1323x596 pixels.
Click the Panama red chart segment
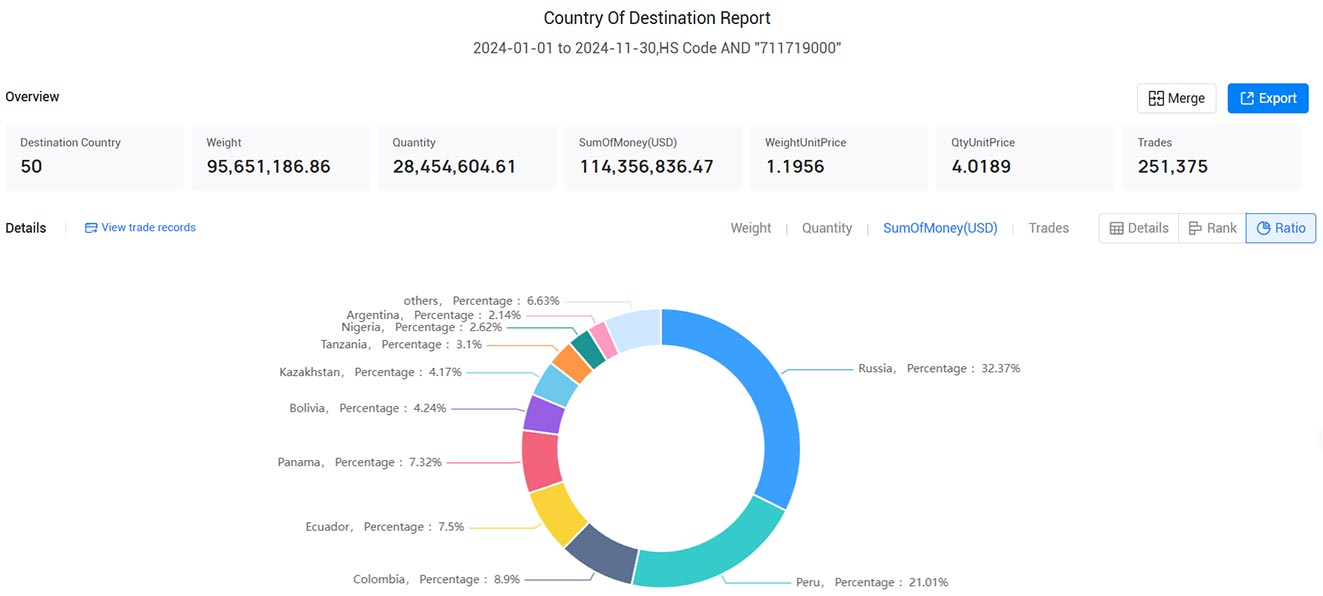pos(539,461)
